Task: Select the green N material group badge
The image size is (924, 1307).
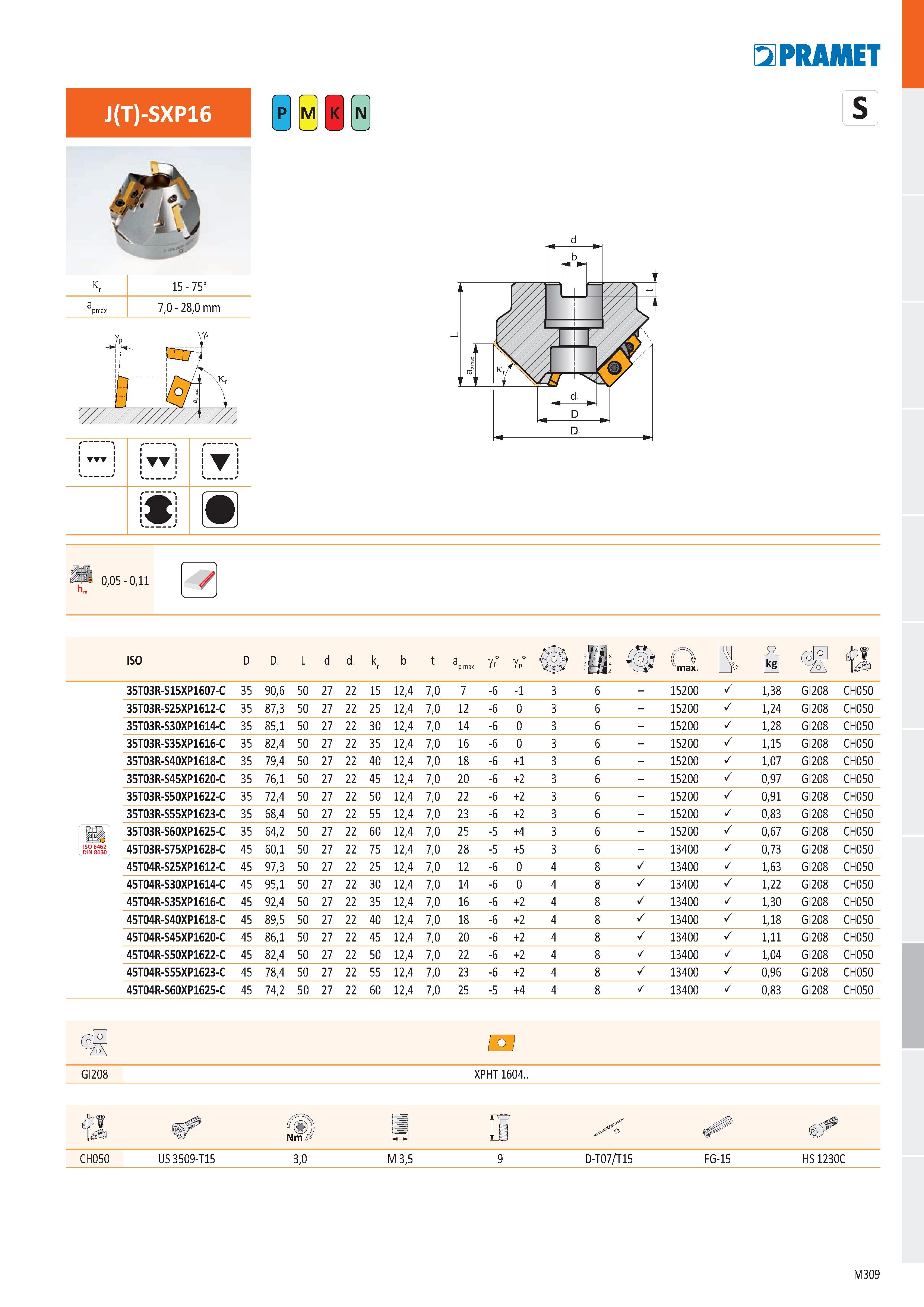Action: tap(360, 113)
